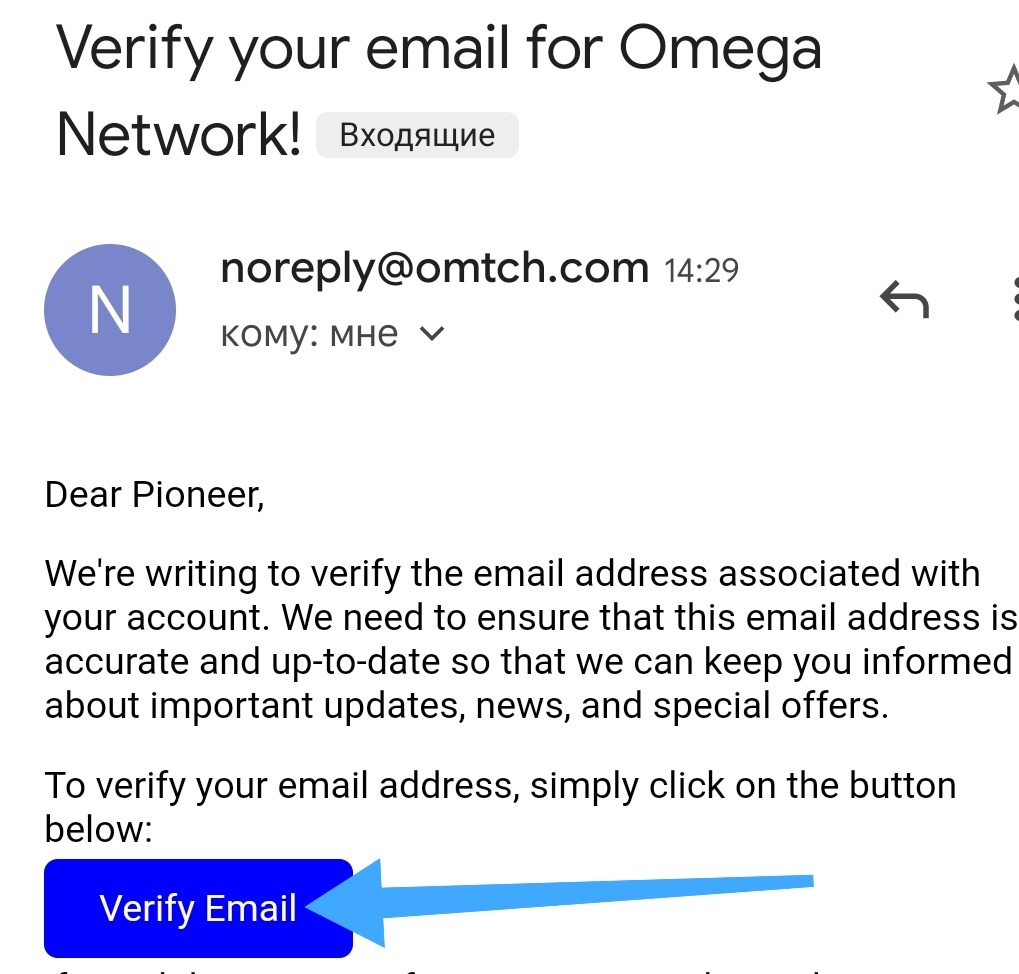The width and height of the screenshot is (1019, 974).
Task: Tap the reply arrow icon
Action: [904, 299]
